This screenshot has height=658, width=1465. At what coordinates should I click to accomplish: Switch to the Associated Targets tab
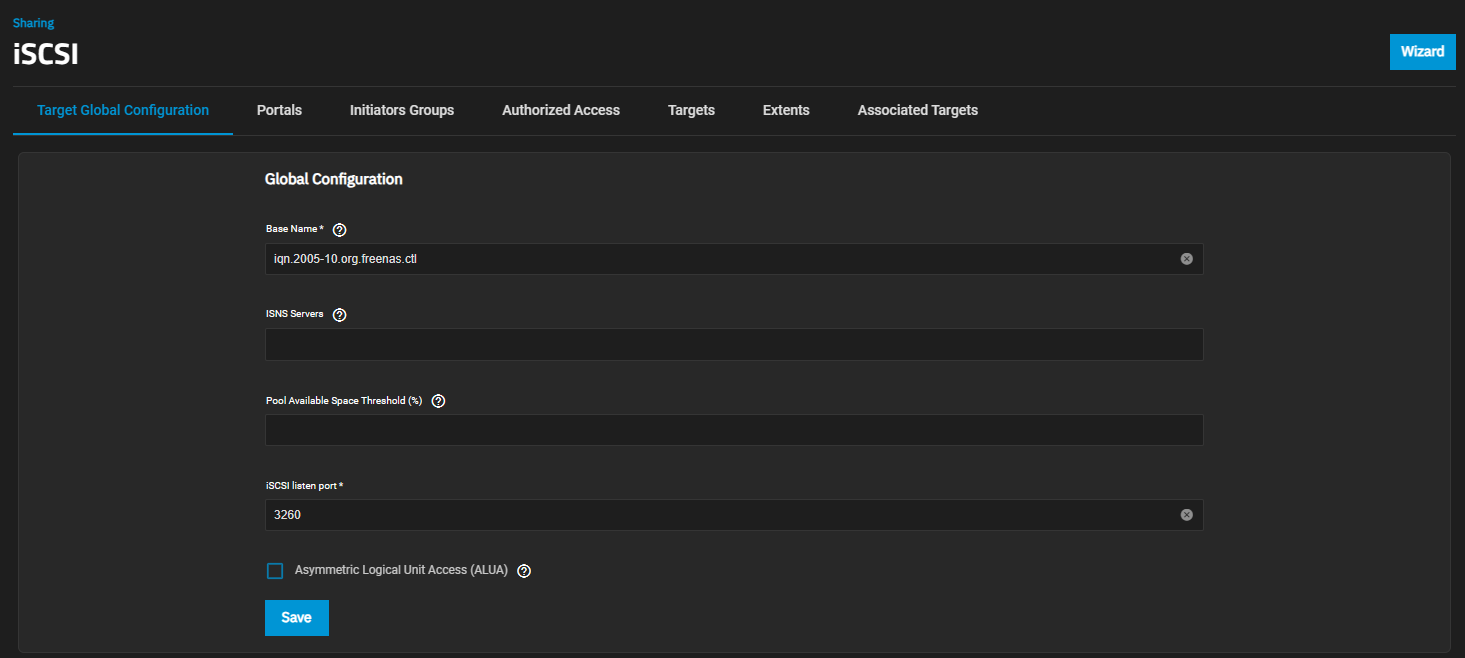(x=917, y=110)
